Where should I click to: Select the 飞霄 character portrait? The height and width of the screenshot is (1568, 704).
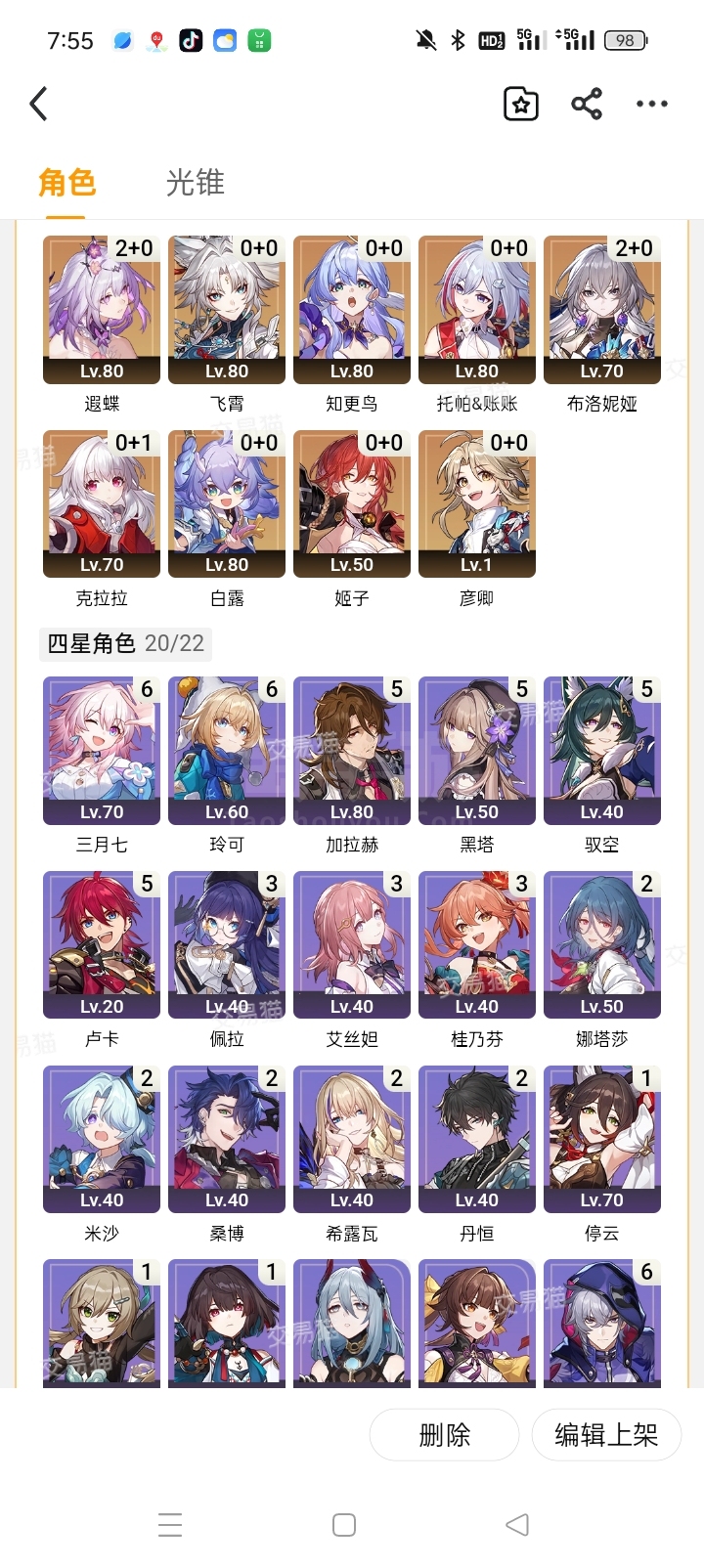(227, 309)
